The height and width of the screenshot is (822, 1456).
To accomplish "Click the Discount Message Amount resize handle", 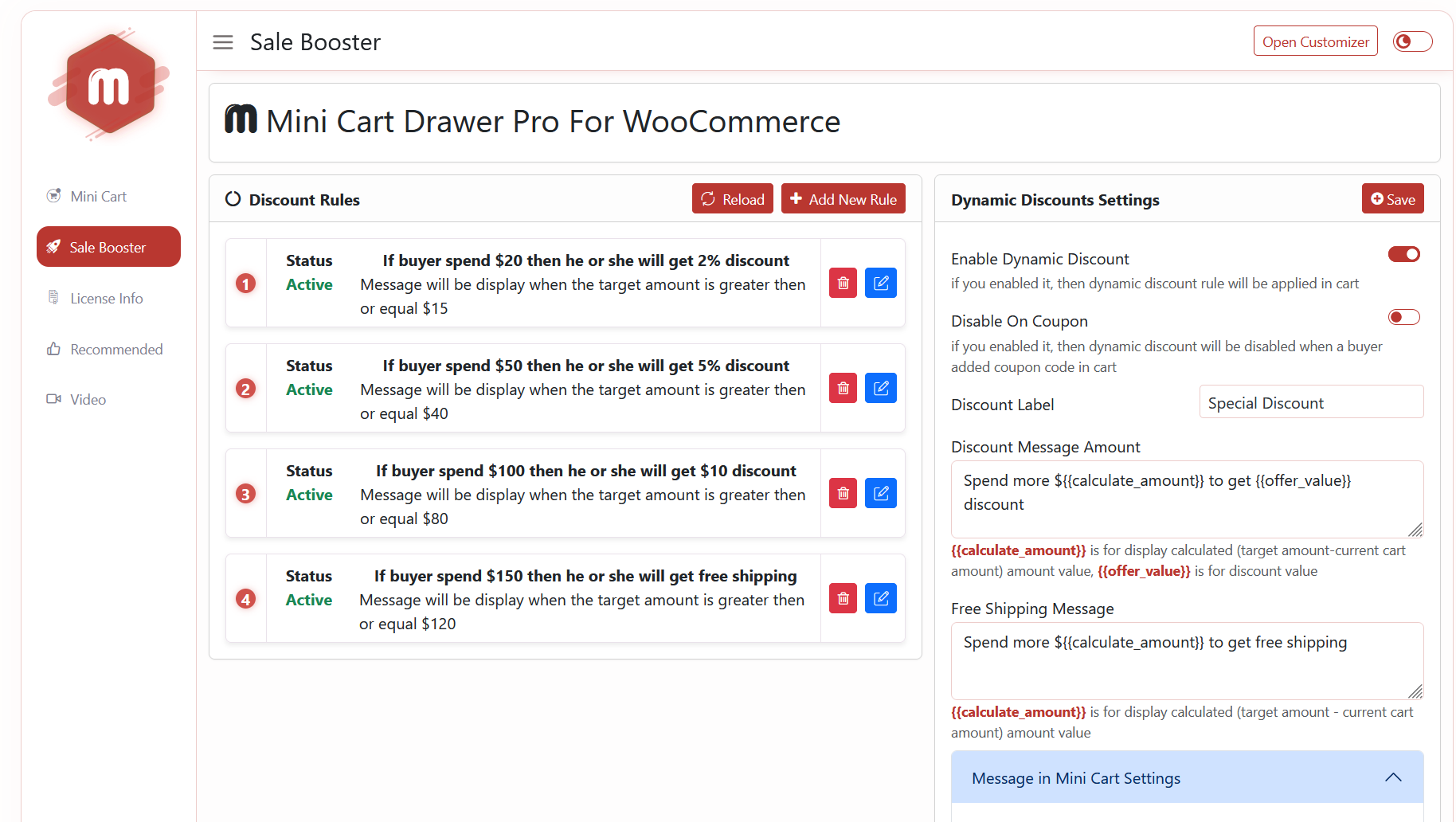I will coord(1415,530).
